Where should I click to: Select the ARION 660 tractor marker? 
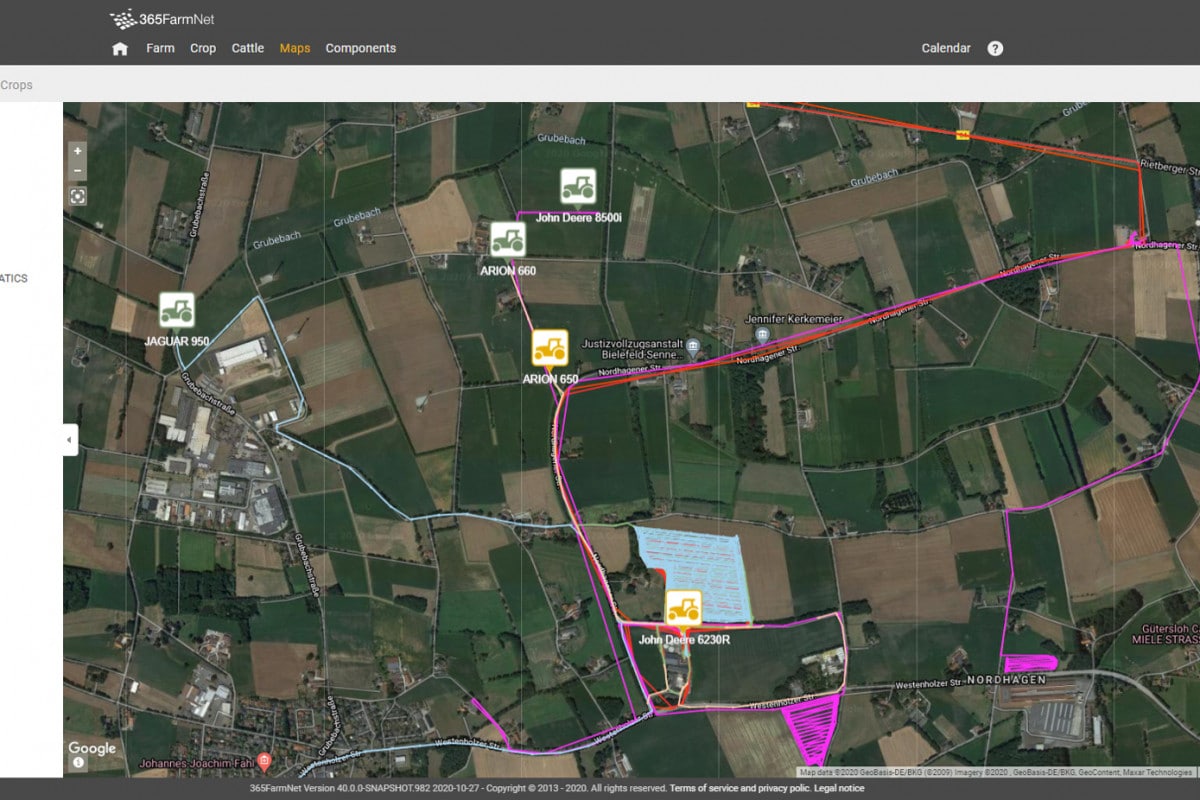508,240
